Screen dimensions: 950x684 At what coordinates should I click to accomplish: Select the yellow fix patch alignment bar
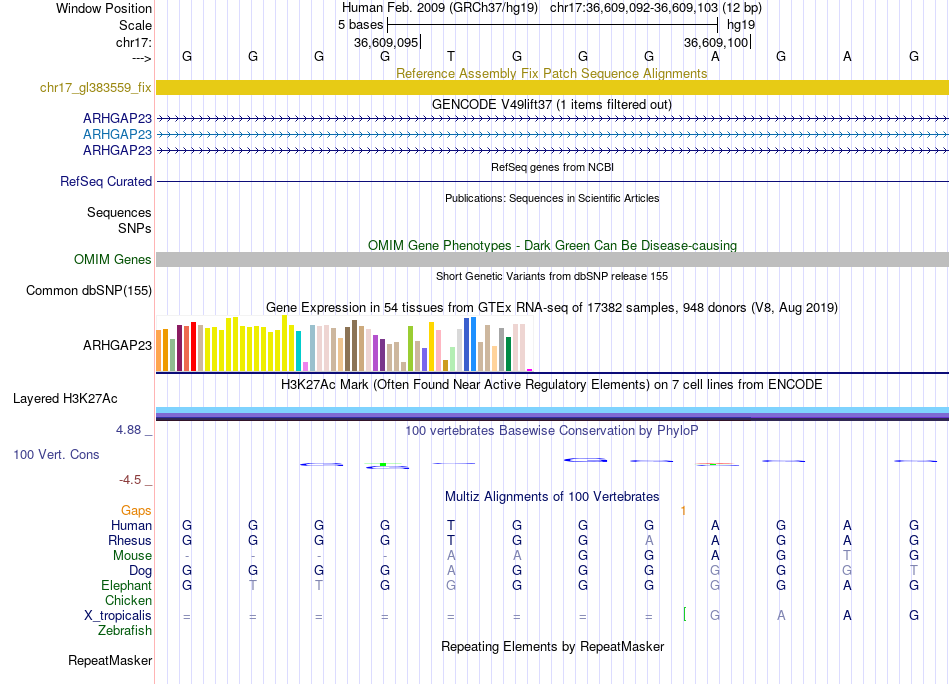click(x=552, y=87)
